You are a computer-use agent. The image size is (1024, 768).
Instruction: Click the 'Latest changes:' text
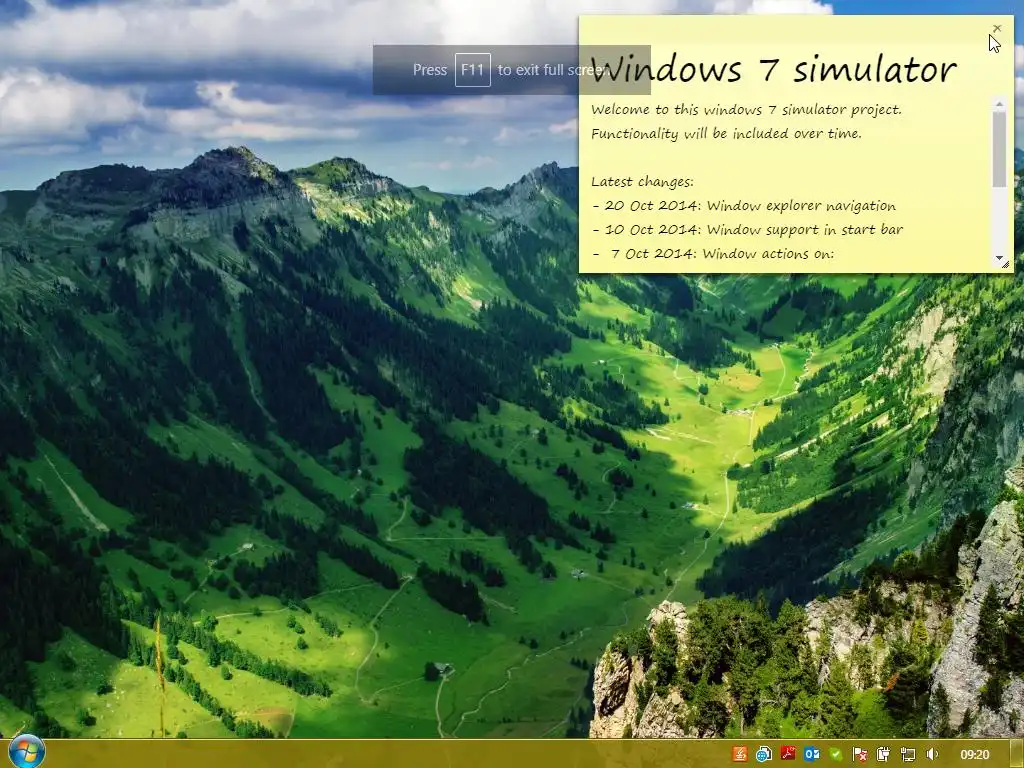(x=642, y=182)
